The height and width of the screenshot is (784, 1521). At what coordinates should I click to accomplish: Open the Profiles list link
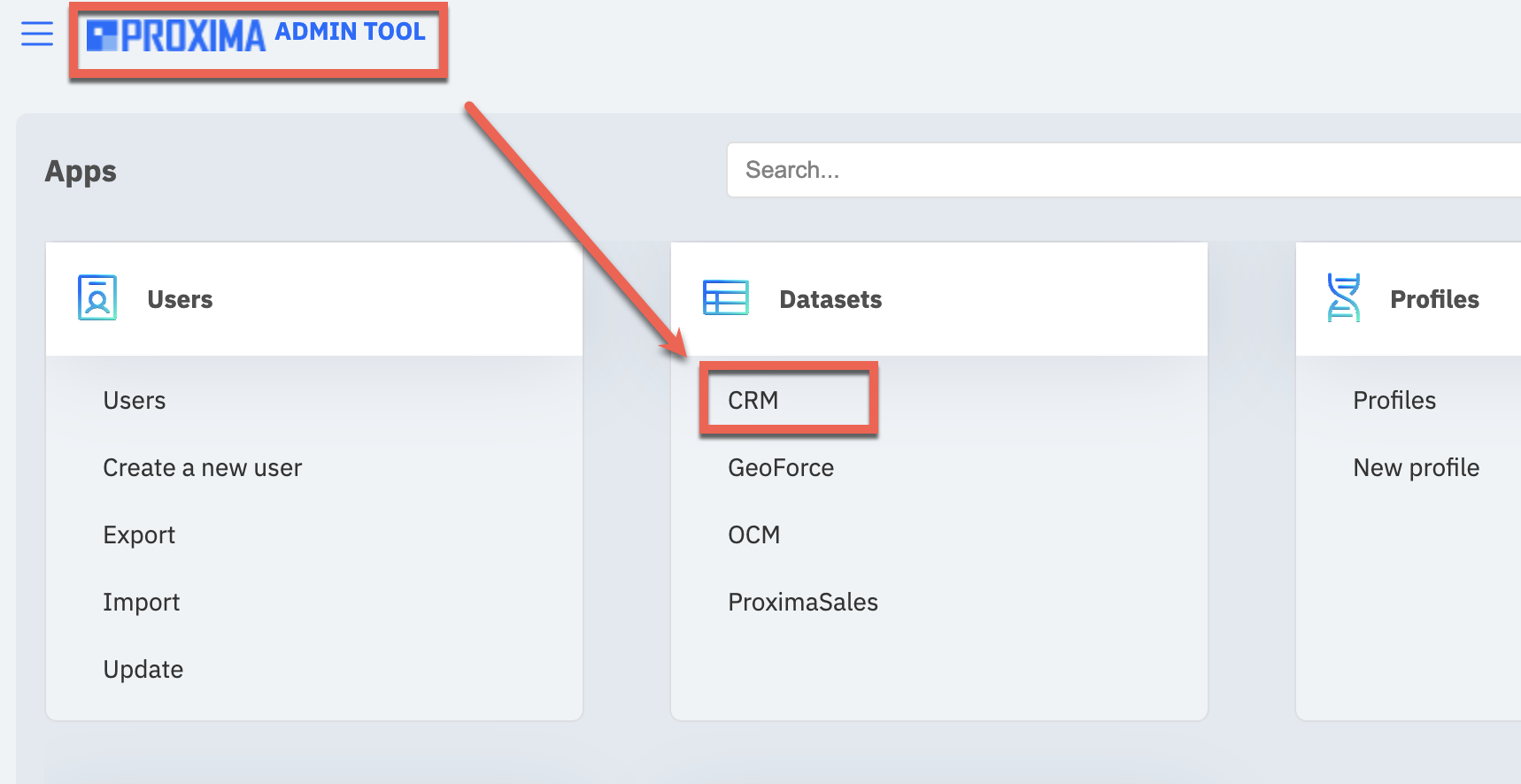pos(1394,401)
